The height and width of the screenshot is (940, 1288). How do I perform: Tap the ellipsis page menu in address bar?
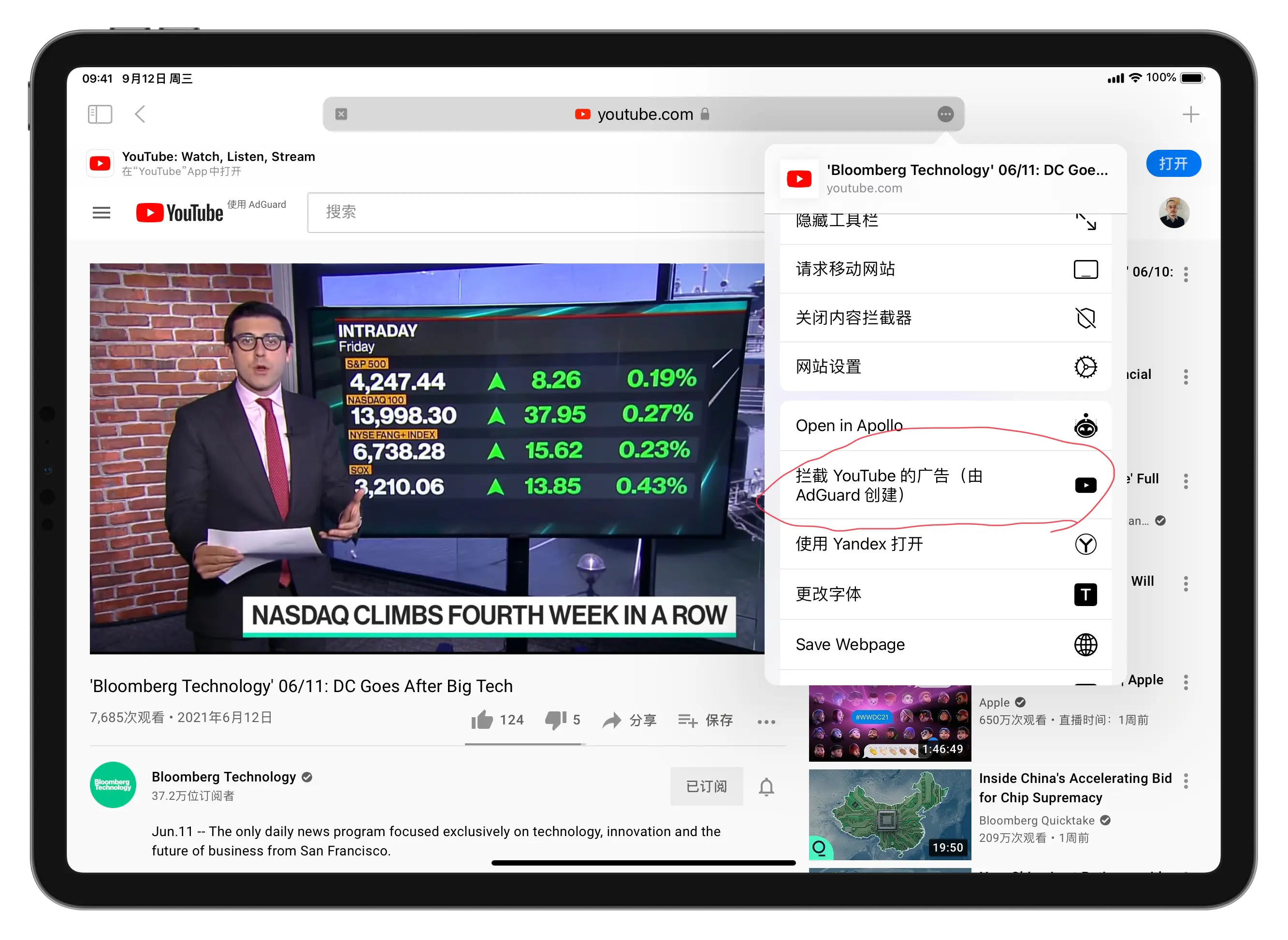(x=945, y=115)
